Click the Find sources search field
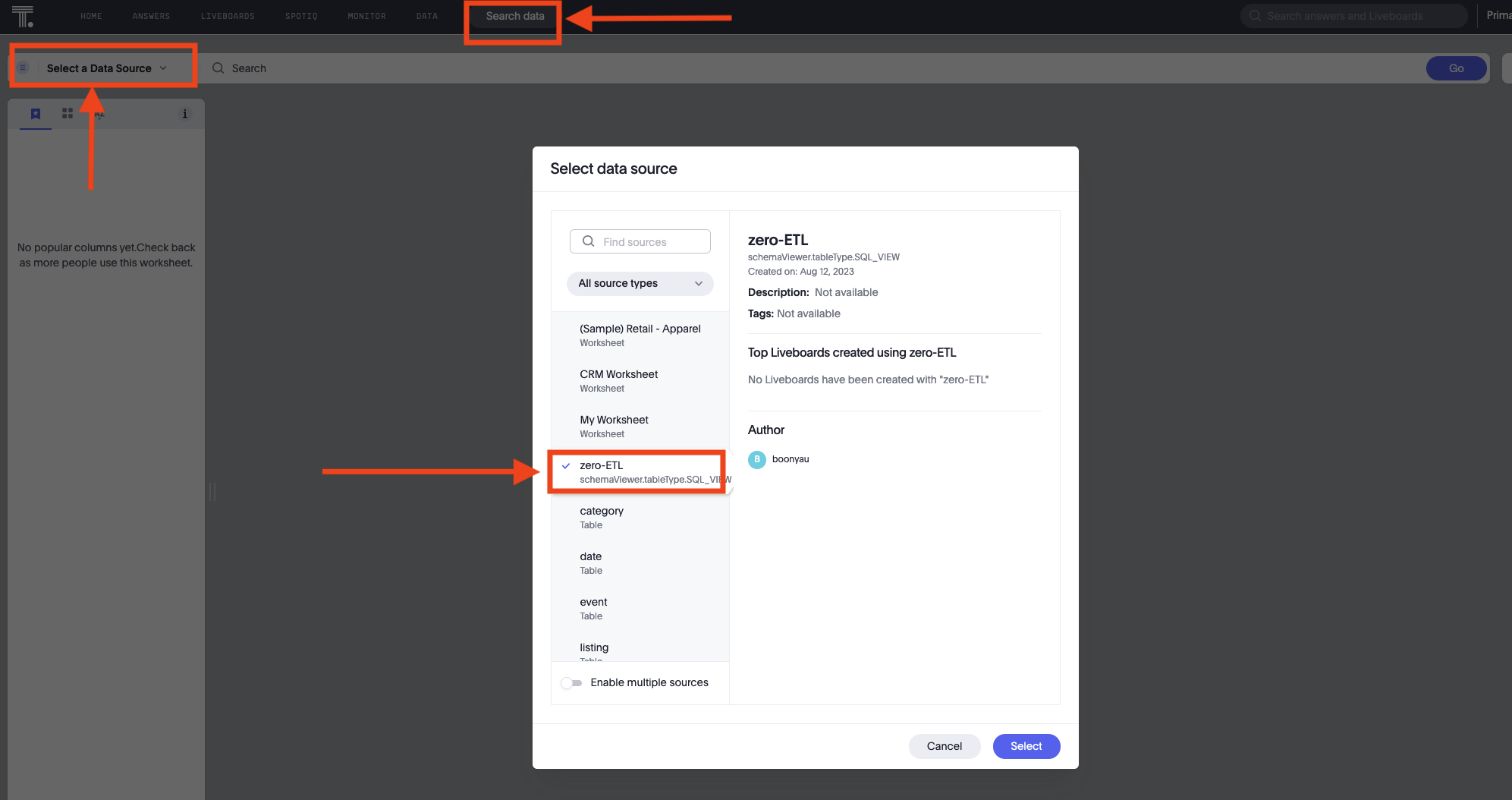 (640, 241)
